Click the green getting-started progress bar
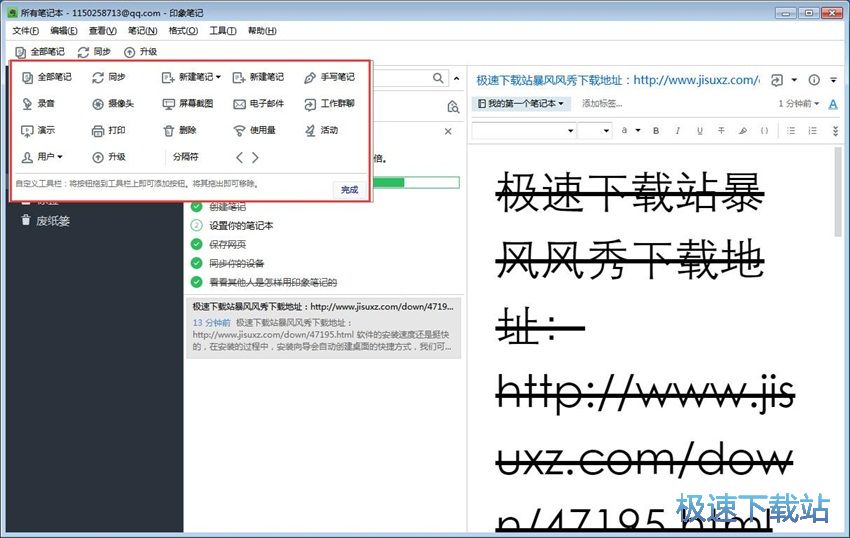Viewport: 850px width, 538px height. [x=415, y=182]
